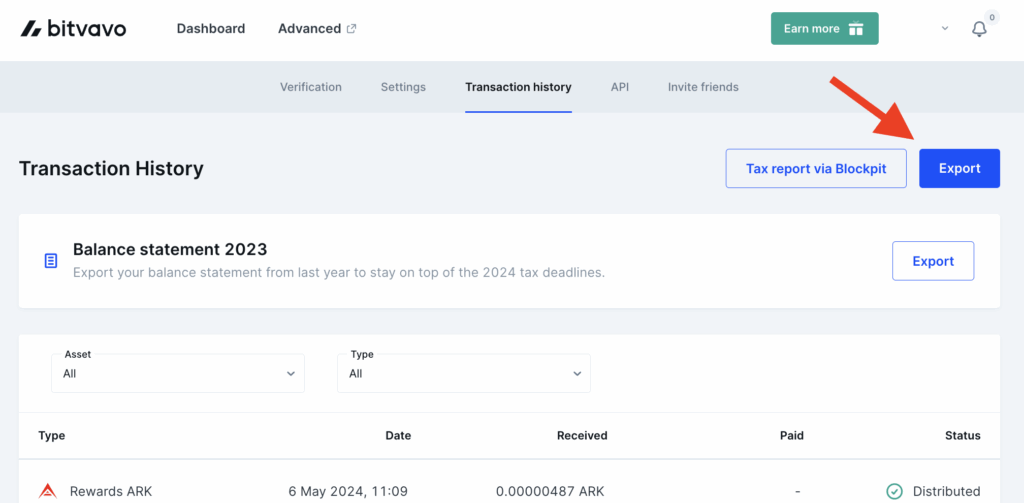Screen dimensions: 1024x503
Task: Go to the Settings tab
Action: (x=403, y=87)
